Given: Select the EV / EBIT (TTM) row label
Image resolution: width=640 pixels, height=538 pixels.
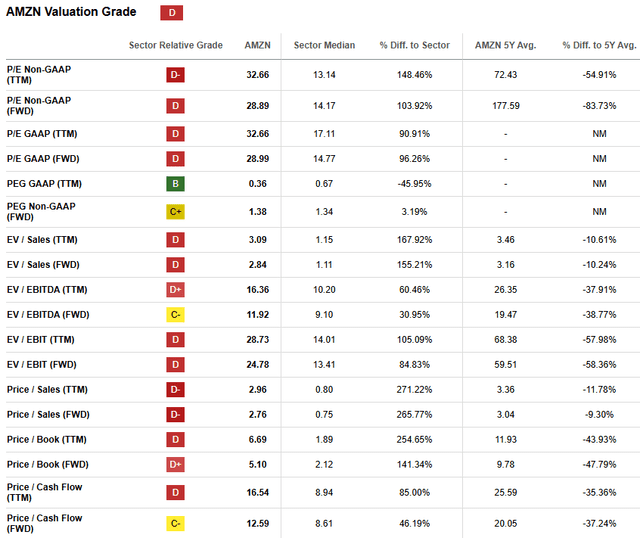Looking at the screenshot, I should (x=40, y=340).
